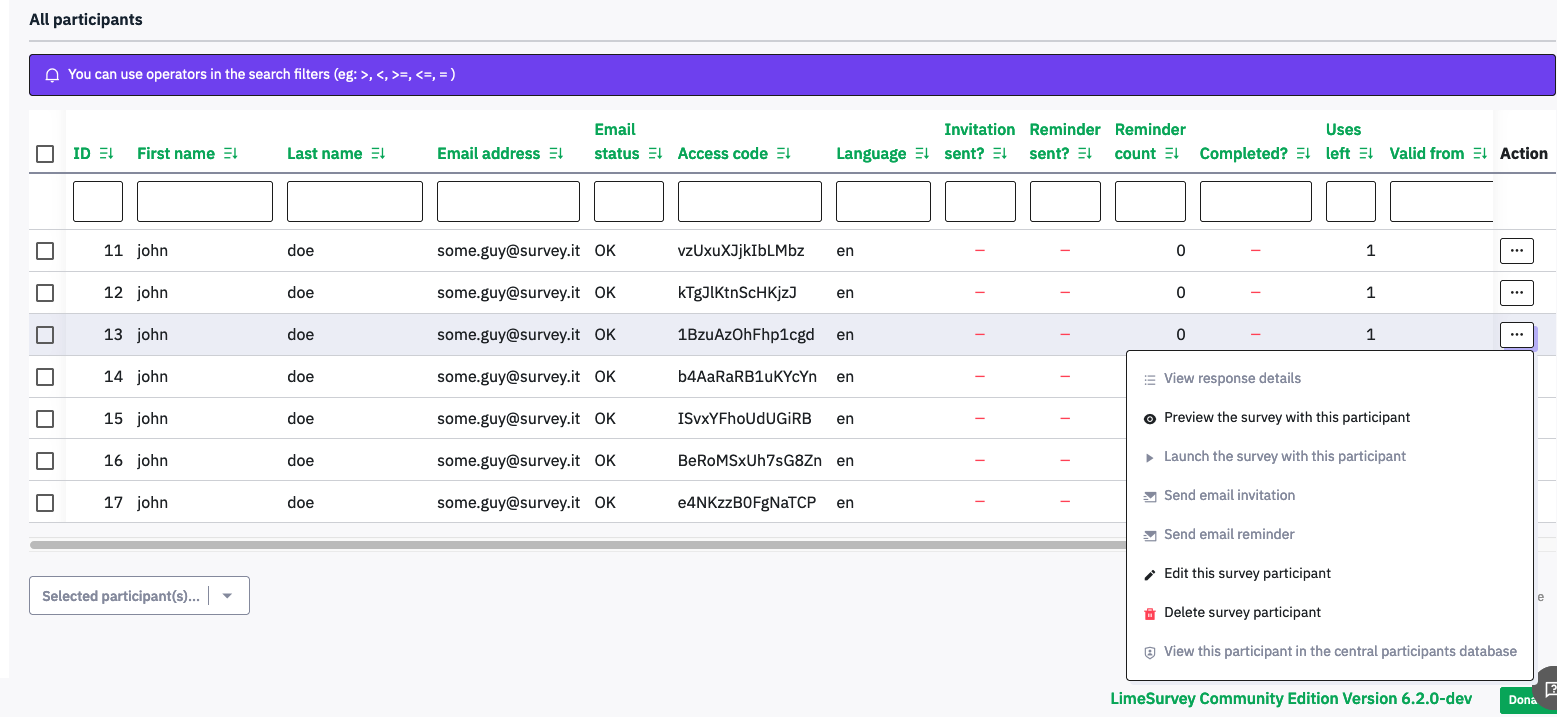The width and height of the screenshot is (1557, 717).
Task: Tick the checkbox for participant ID 16
Action: 45,461
